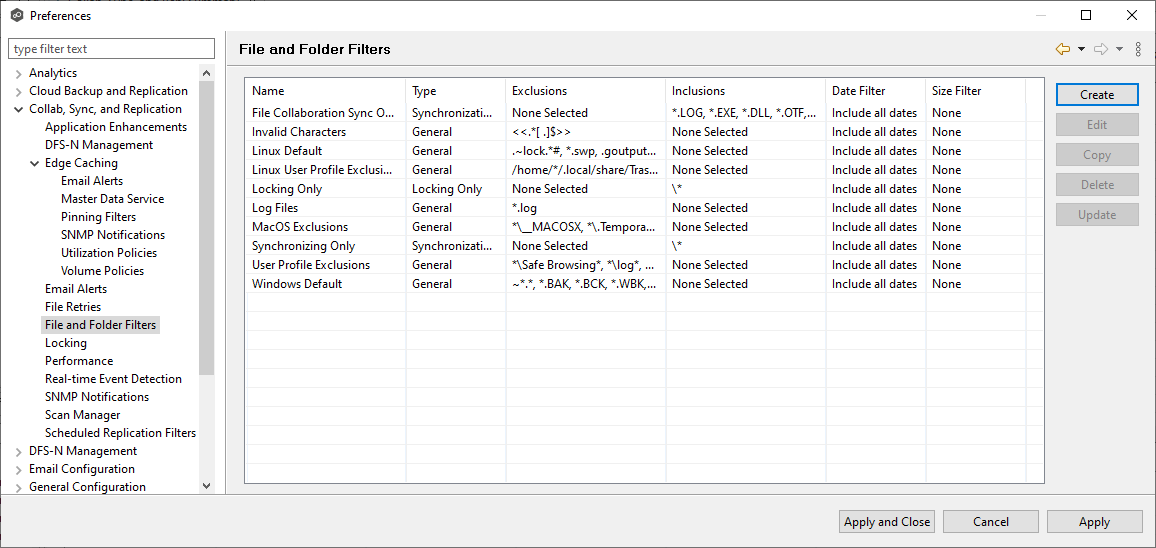Click the Edit button
The height and width of the screenshot is (548, 1156).
(x=1097, y=125)
